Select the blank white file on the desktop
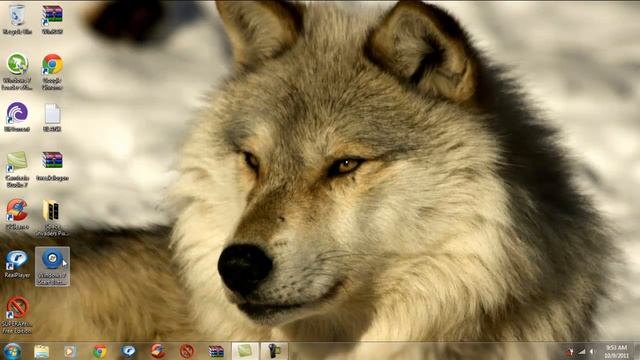This screenshot has width=640, height=360. [x=52, y=117]
